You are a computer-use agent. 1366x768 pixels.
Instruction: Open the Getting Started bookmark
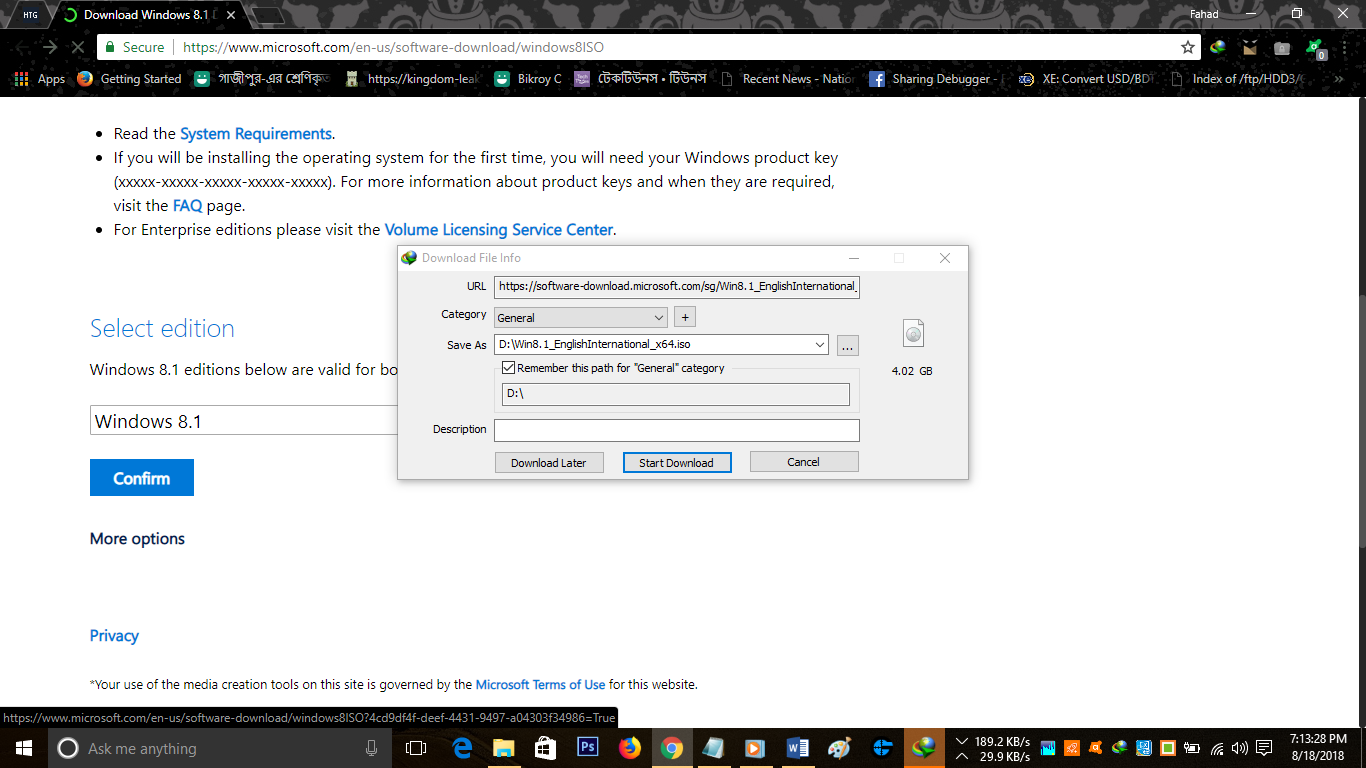(129, 79)
